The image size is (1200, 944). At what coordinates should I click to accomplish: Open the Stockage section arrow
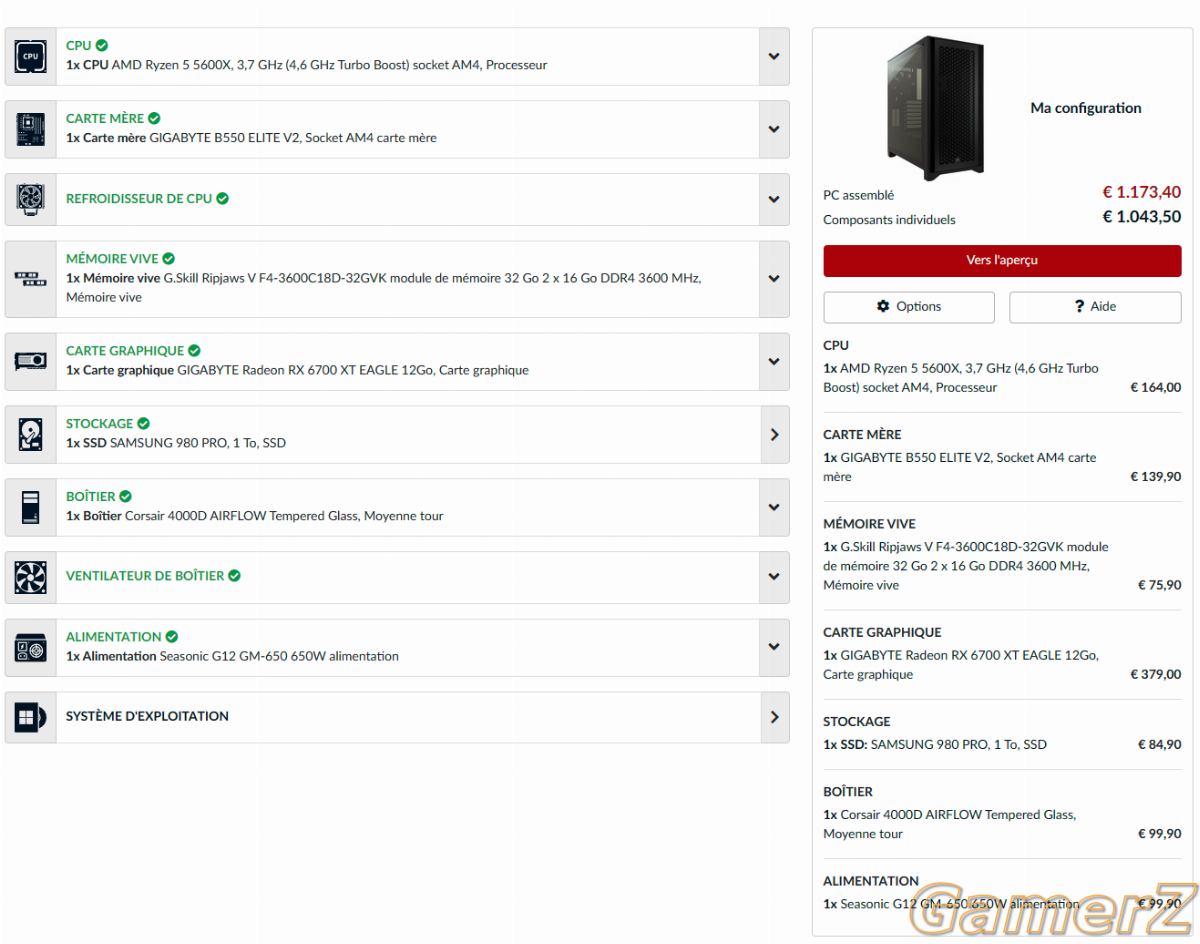[x=774, y=434]
